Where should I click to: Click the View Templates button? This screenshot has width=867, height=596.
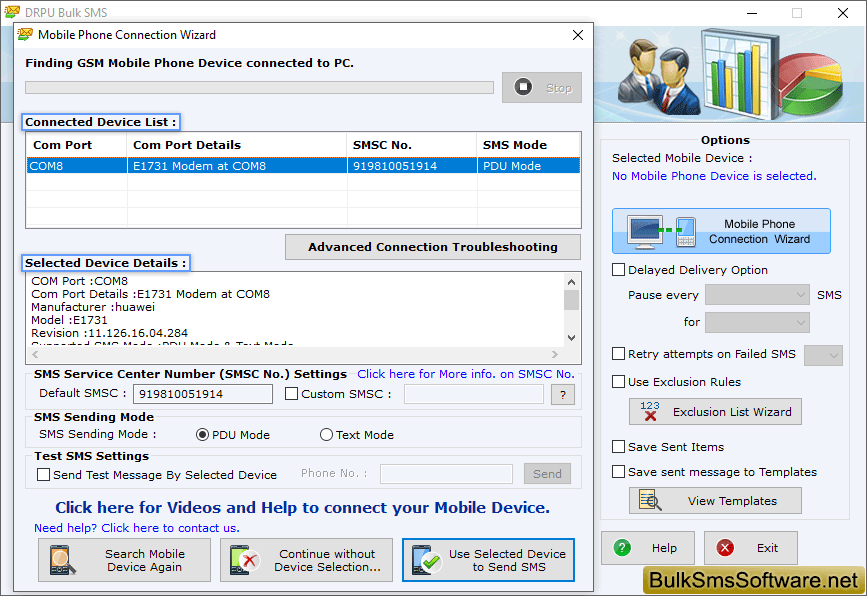point(715,500)
